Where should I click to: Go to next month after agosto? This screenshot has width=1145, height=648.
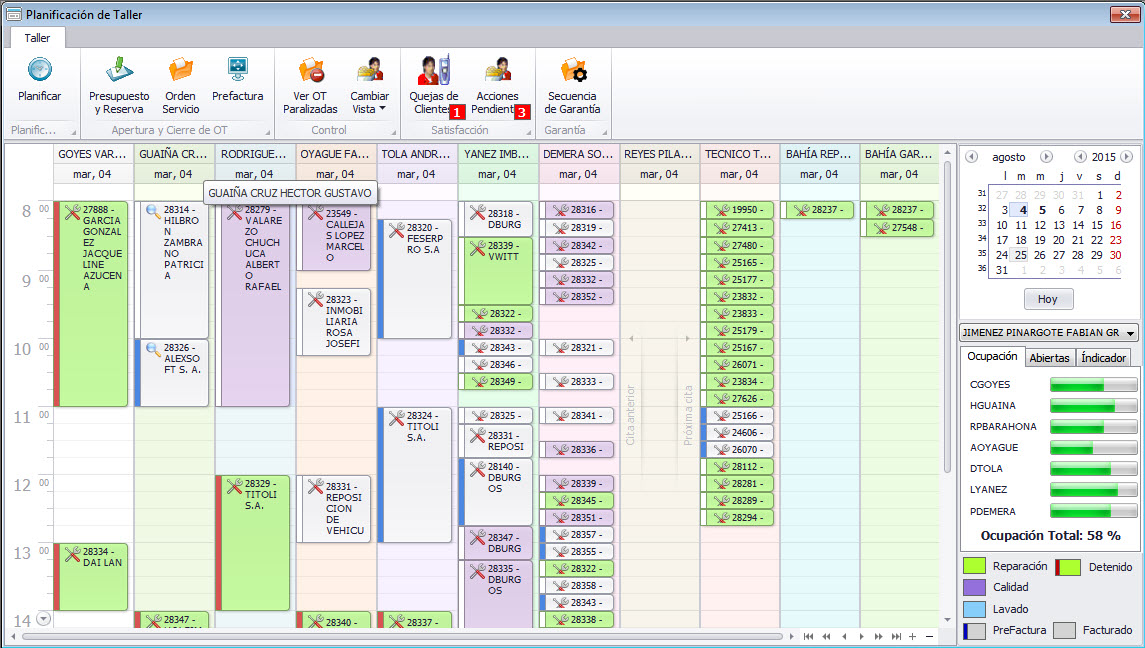1046,157
